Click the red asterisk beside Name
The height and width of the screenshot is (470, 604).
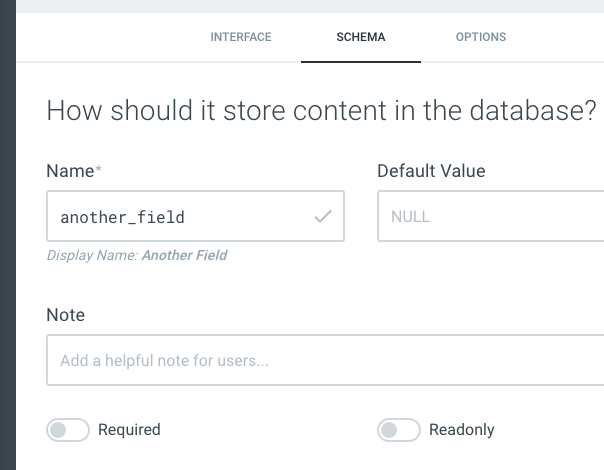(x=98, y=171)
